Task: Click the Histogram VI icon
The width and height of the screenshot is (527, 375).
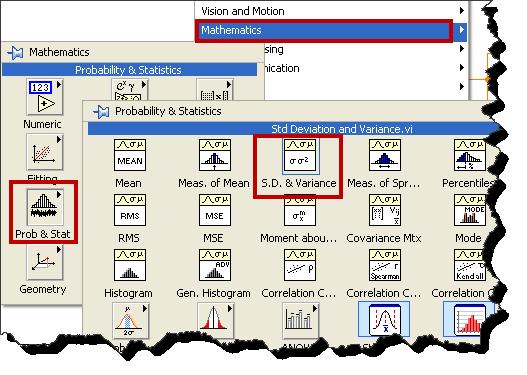Action: point(130,265)
